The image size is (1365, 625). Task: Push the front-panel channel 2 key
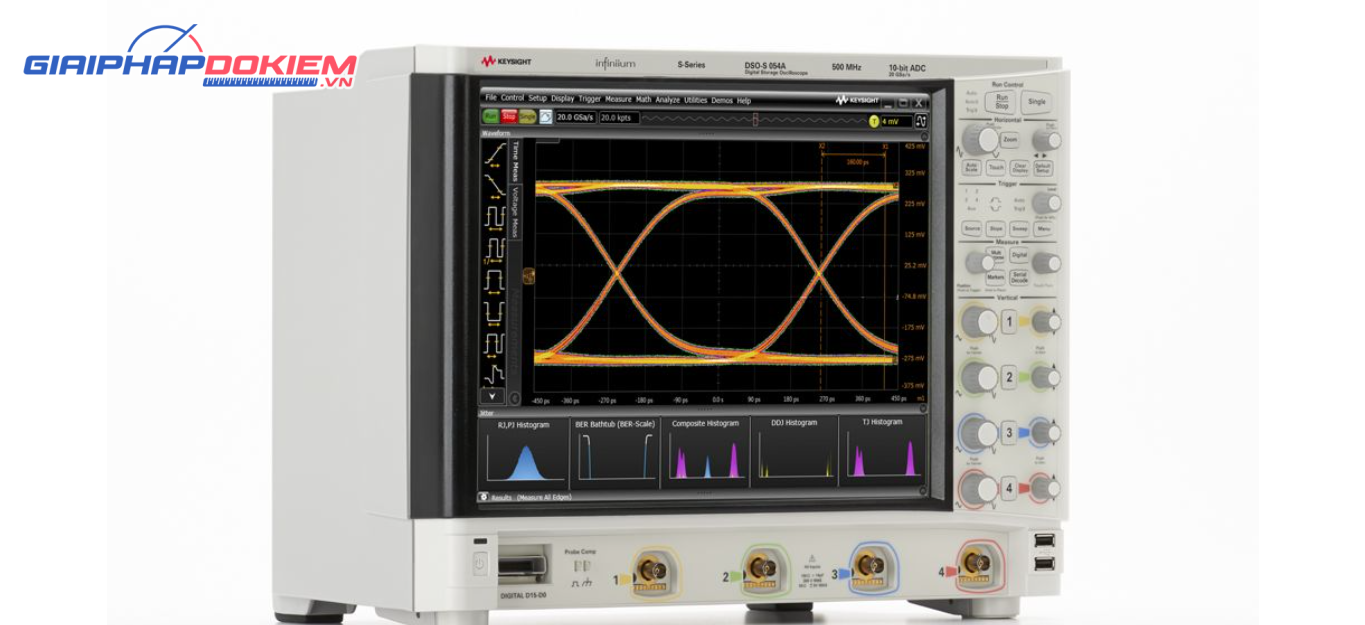pyautogui.click(x=1009, y=377)
